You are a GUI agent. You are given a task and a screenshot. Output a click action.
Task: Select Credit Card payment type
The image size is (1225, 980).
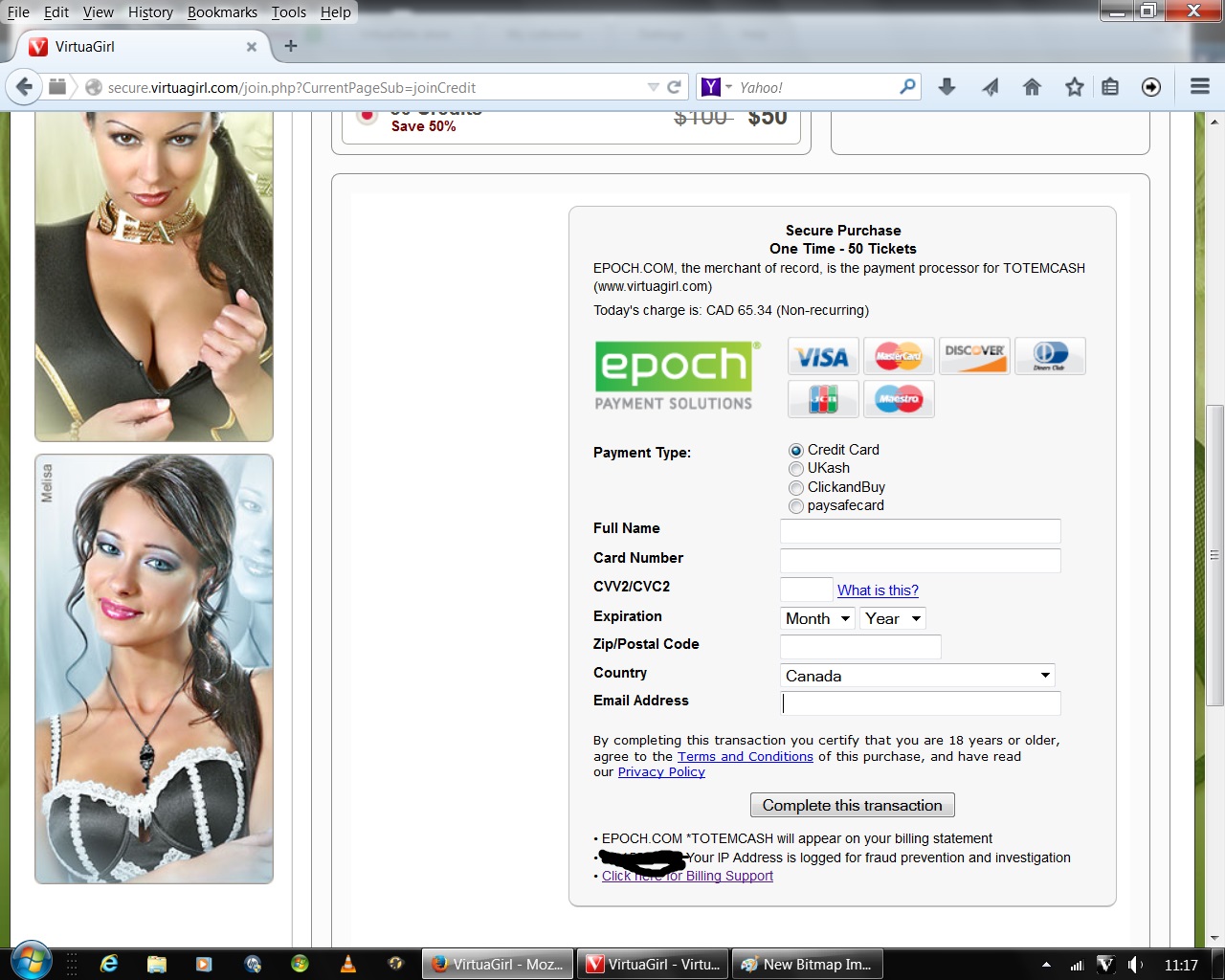(x=795, y=451)
